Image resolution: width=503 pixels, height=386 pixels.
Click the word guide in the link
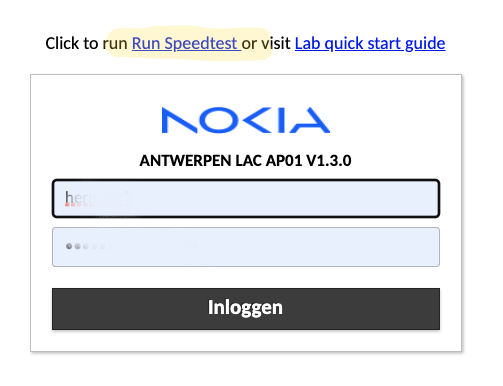pos(425,43)
